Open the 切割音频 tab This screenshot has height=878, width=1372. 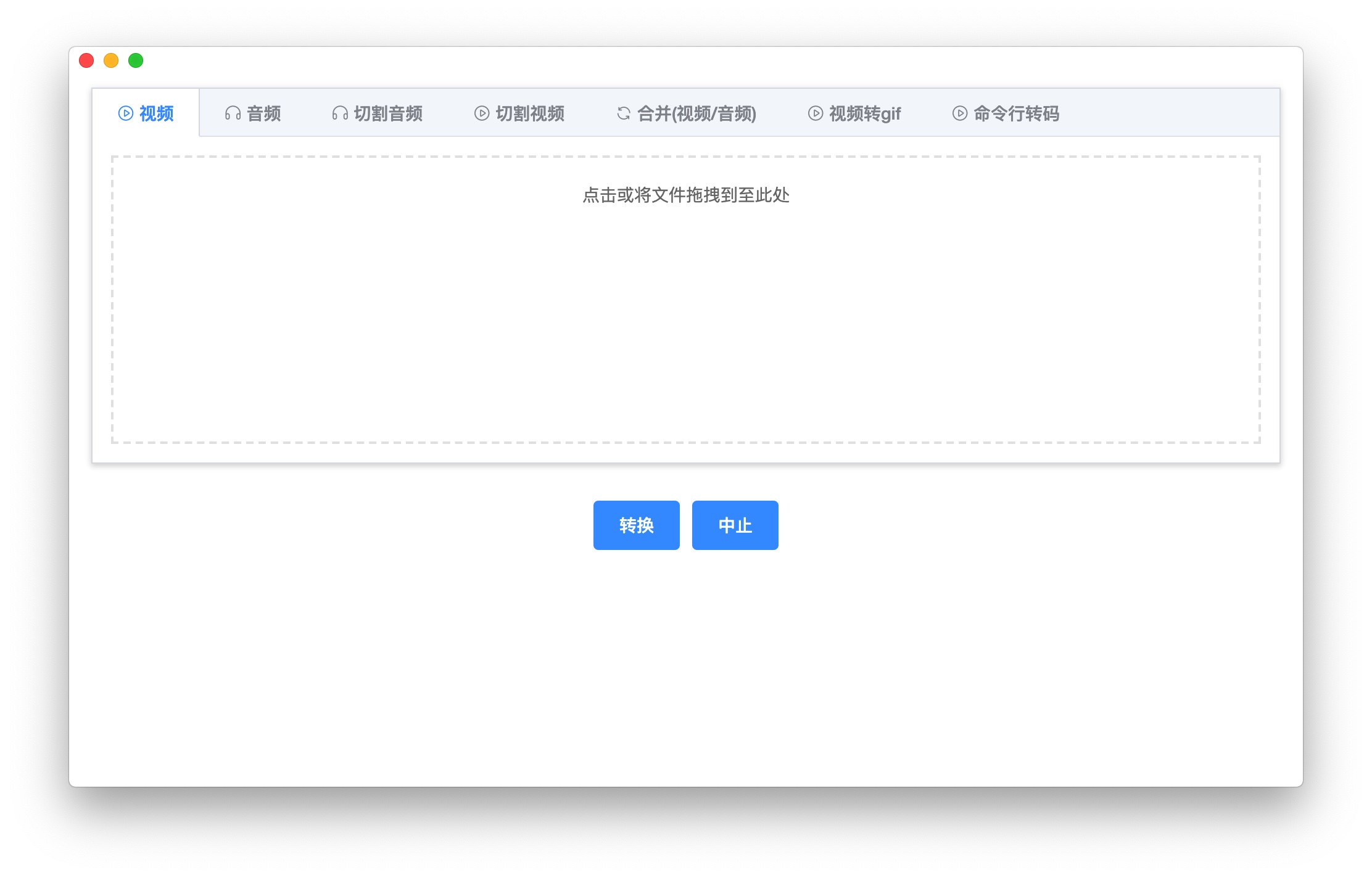(x=388, y=113)
